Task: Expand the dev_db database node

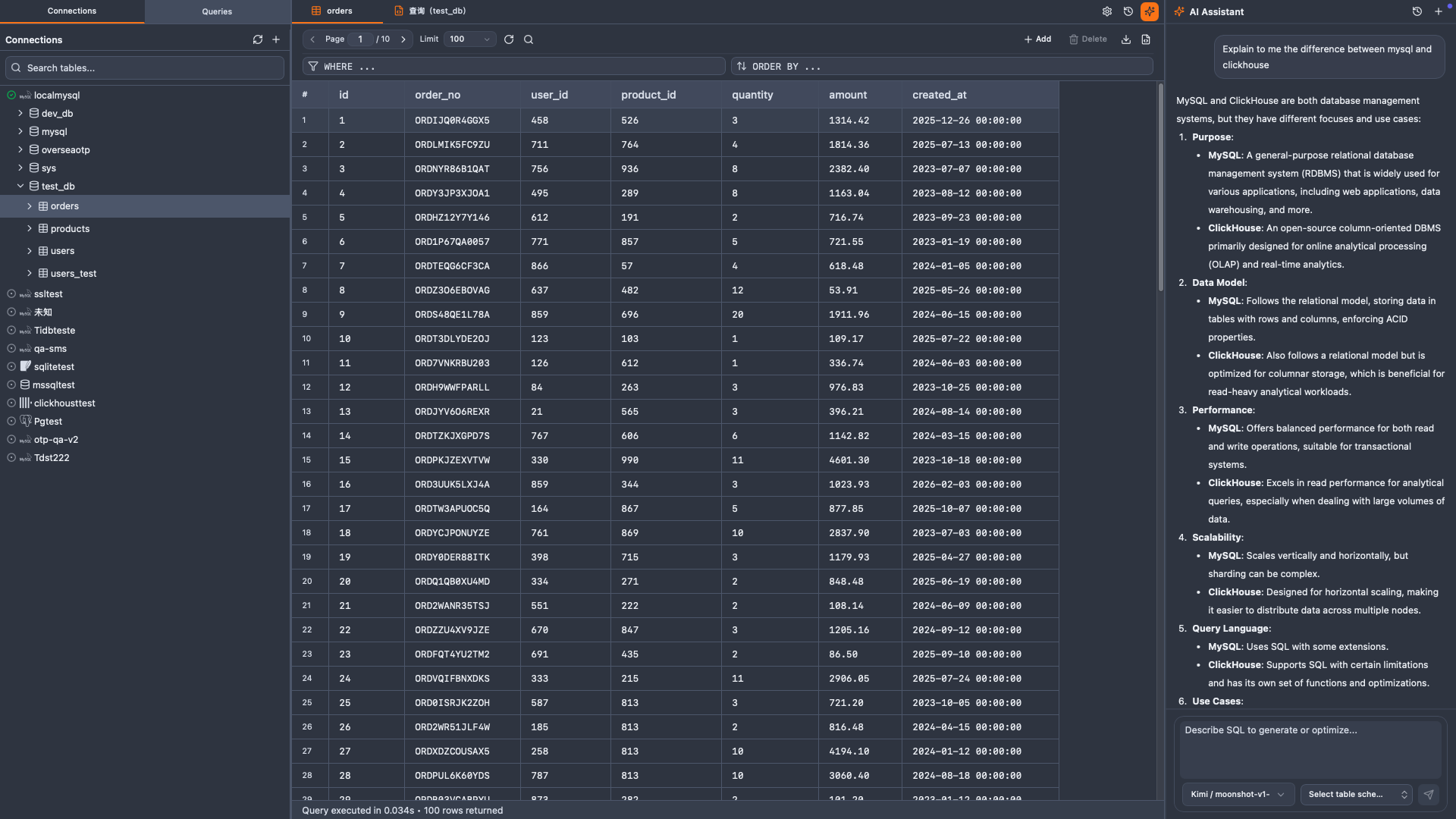Action: 20,113
